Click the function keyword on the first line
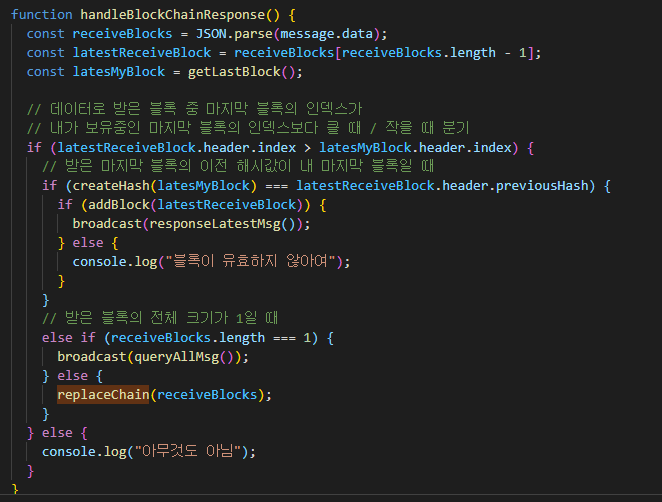 (42, 15)
